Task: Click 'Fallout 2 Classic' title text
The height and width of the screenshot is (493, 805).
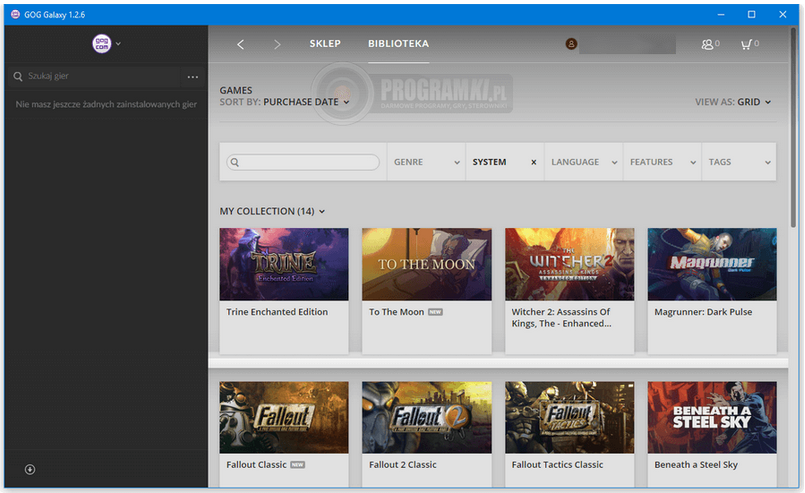Action: point(402,465)
